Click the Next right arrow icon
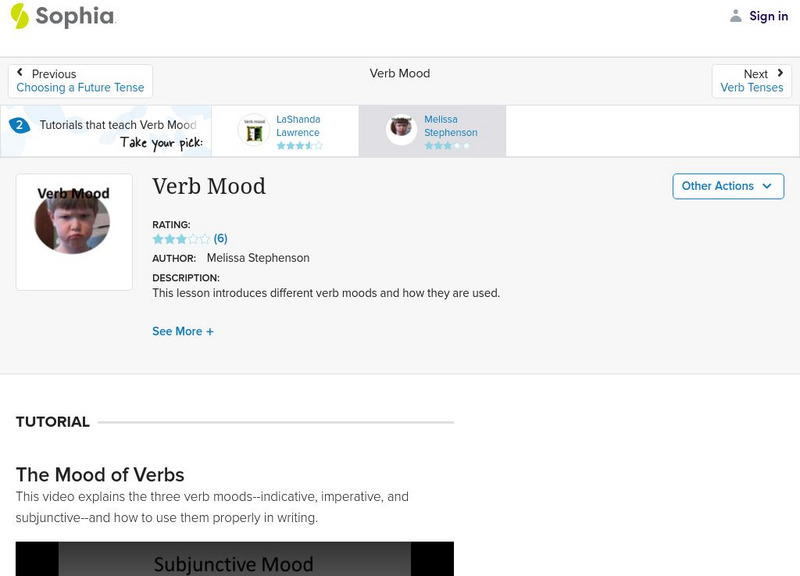This screenshot has width=800, height=576. pos(780,73)
